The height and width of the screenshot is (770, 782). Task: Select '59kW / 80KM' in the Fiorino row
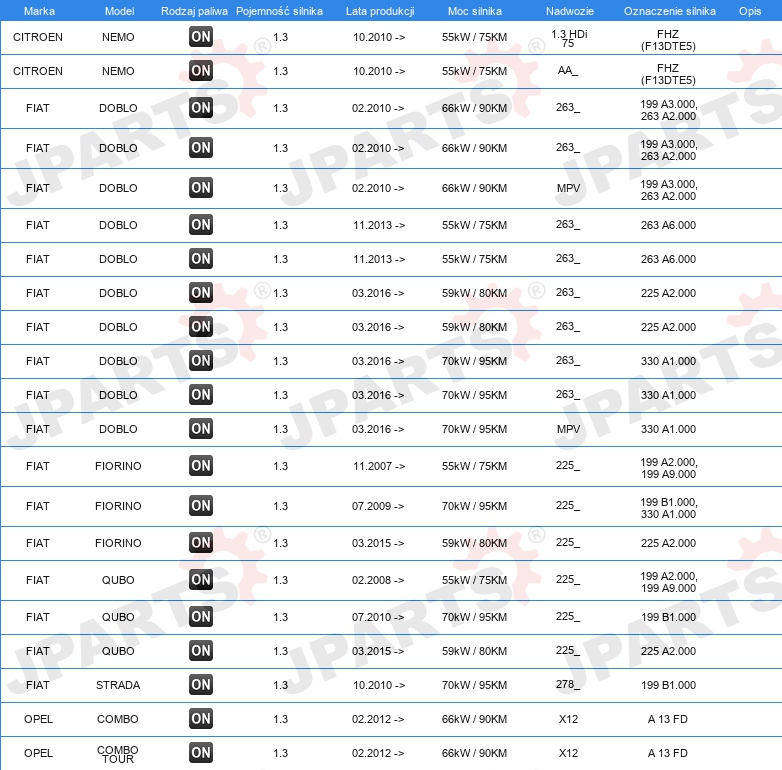(474, 543)
